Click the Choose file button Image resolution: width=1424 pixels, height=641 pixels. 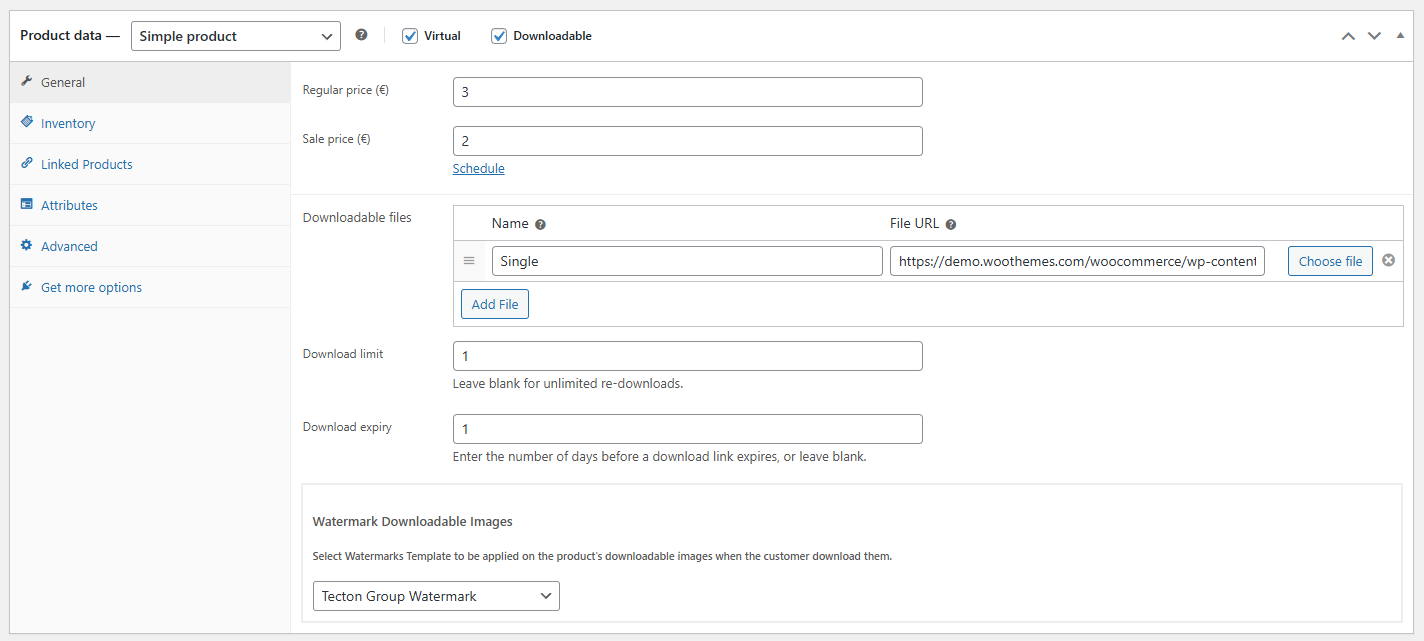point(1330,261)
